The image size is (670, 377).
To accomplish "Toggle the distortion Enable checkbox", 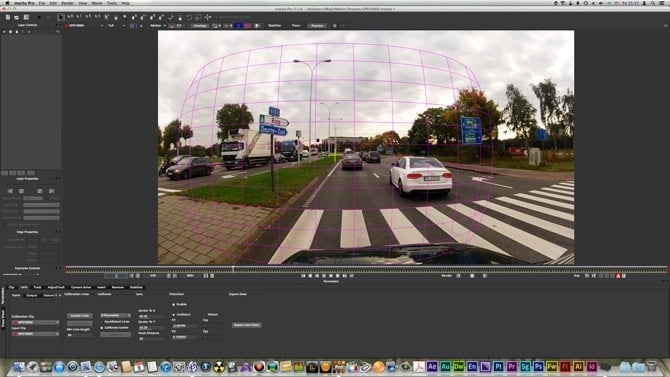I will pyautogui.click(x=173, y=304).
